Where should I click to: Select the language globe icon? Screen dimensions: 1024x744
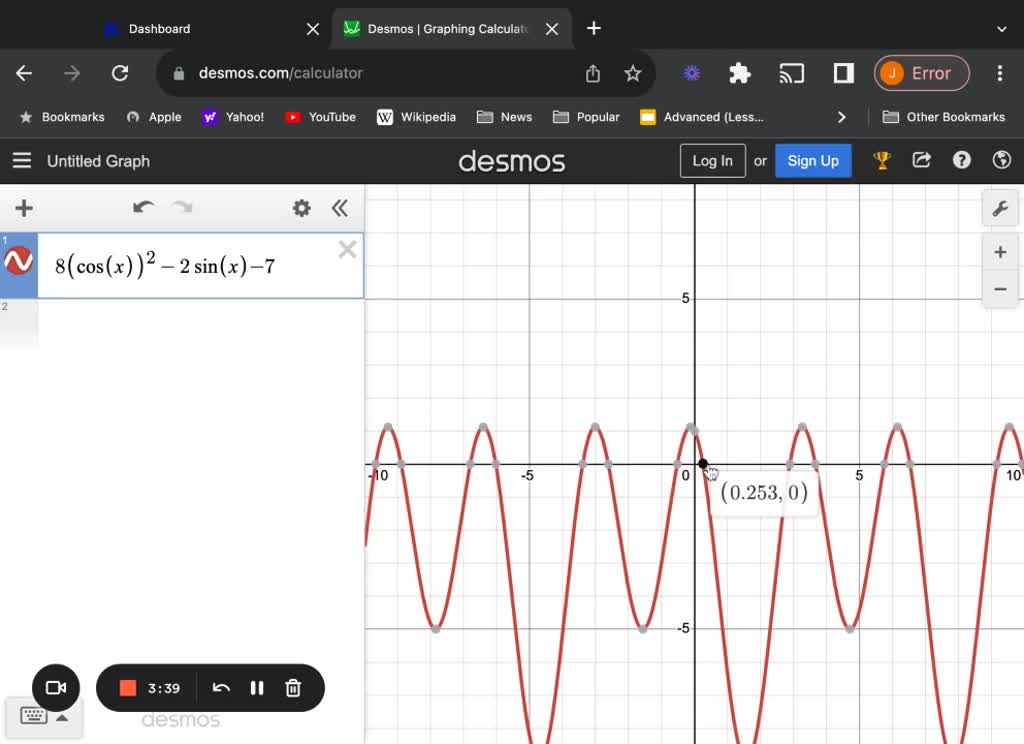point(1002,160)
